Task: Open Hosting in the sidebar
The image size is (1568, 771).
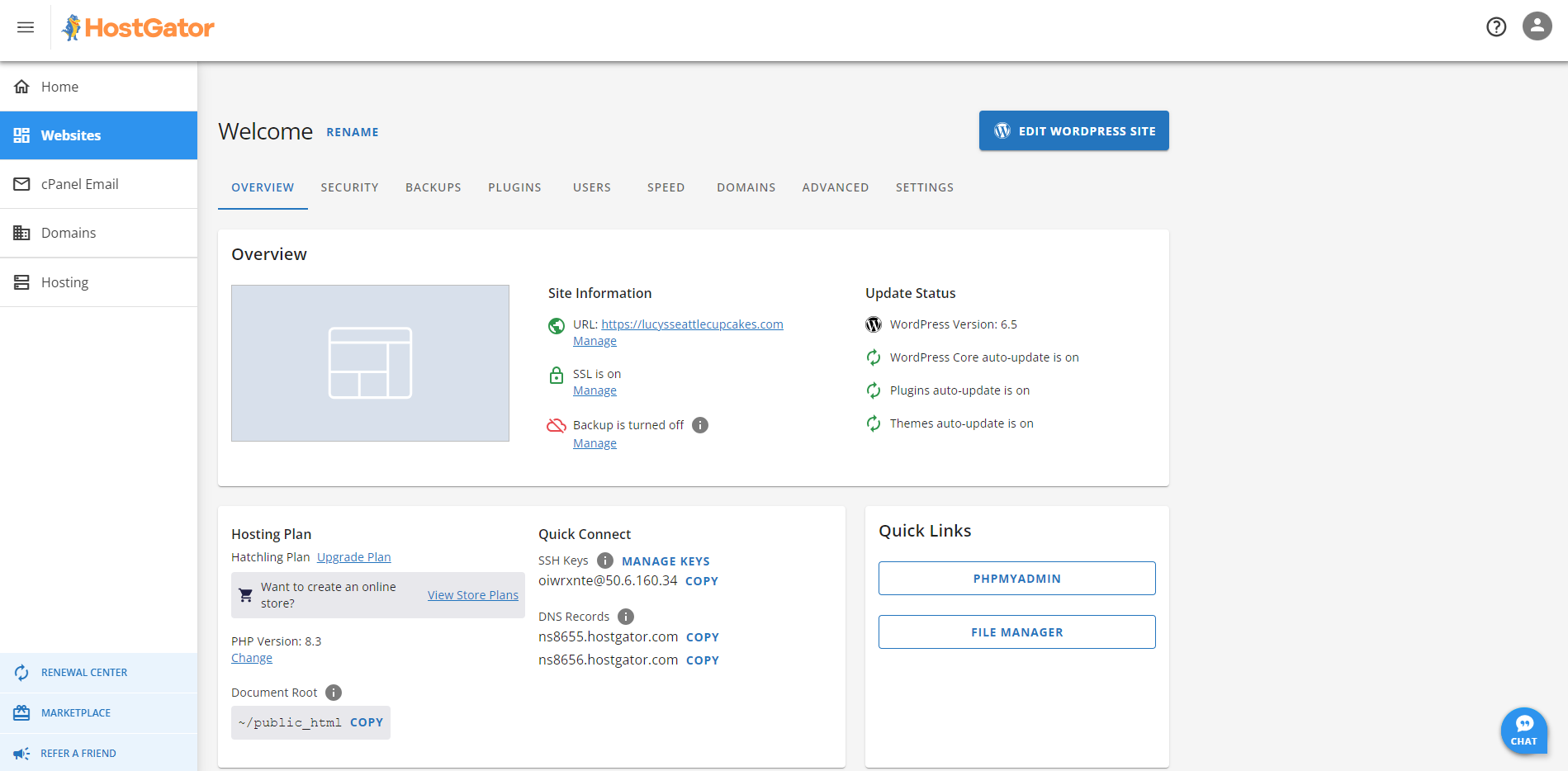Action: (x=98, y=282)
